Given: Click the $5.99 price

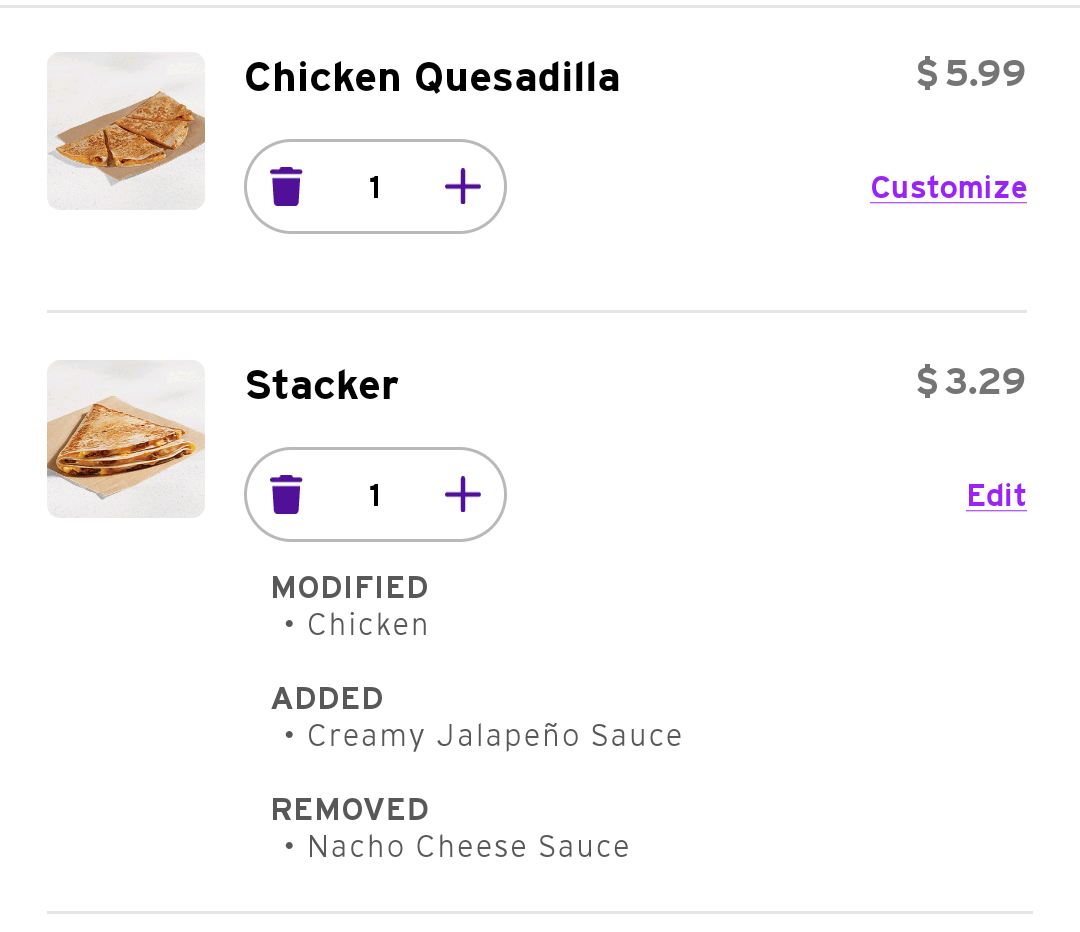Looking at the screenshot, I should pos(971,74).
